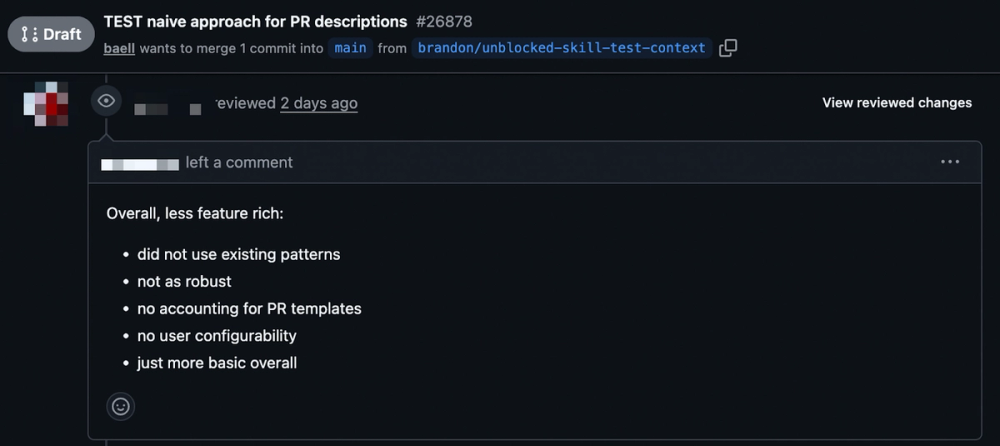This screenshot has height=446, width=1000.
Task: Open the reviewer's pixelated avatar
Action: 46,103
